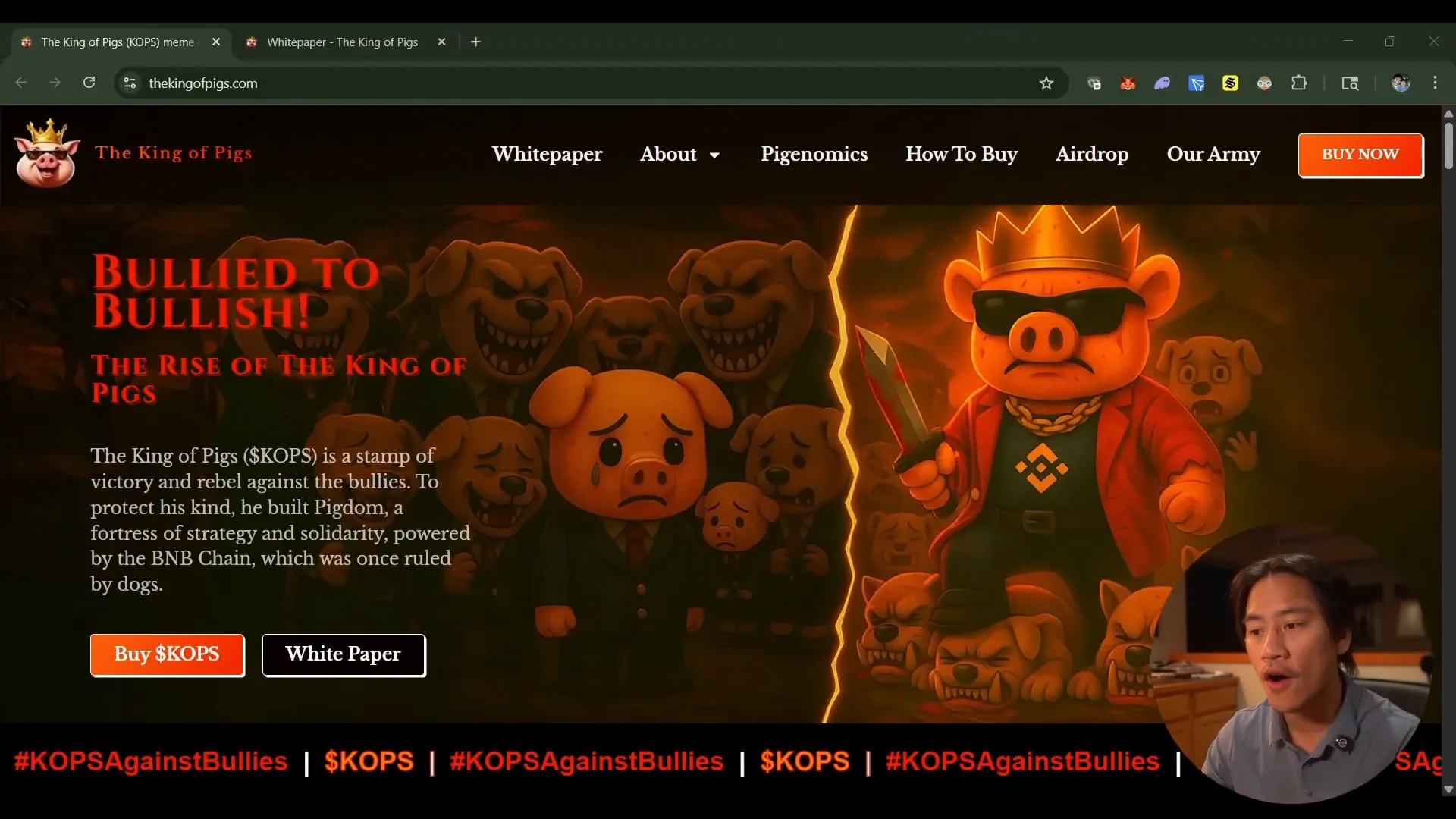Close the King of Pigs (KOPS) meme tab

tap(216, 42)
